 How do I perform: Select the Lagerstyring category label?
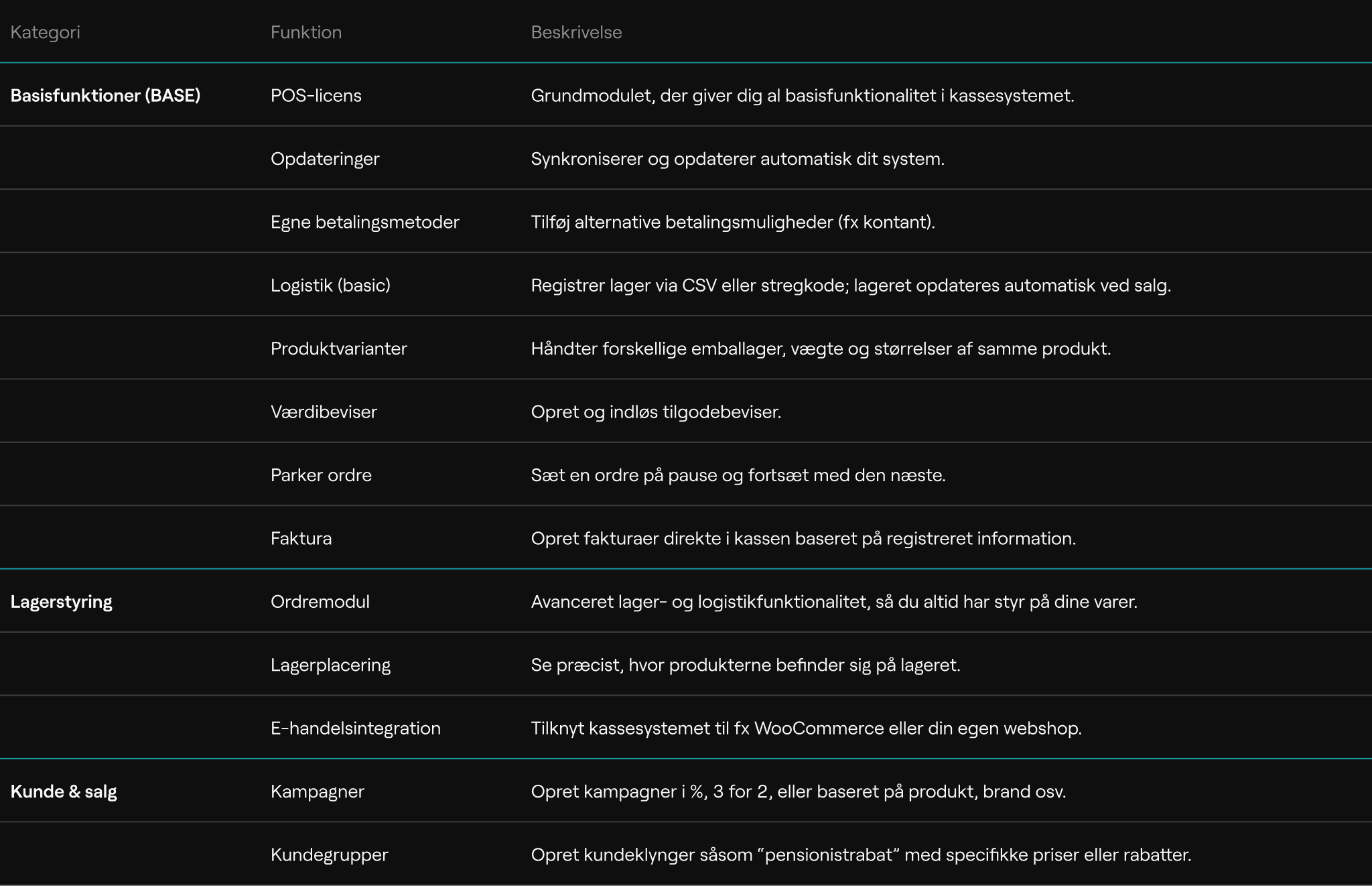pyautogui.click(x=61, y=601)
